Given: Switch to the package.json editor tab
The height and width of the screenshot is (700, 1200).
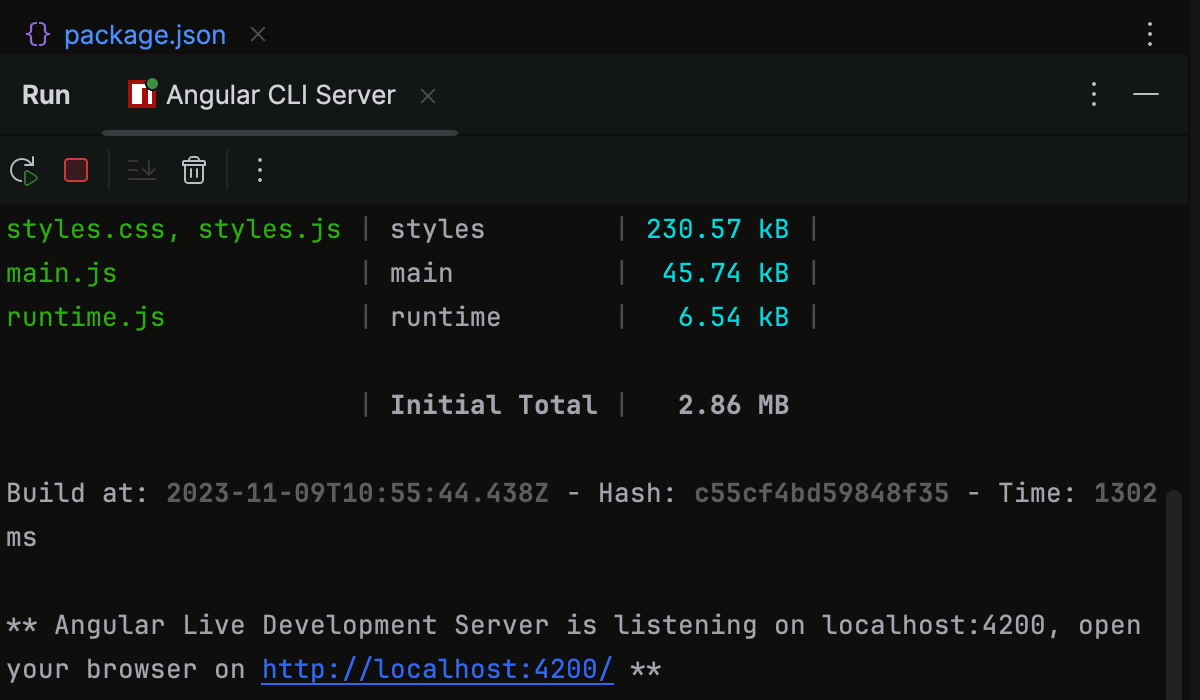Looking at the screenshot, I should click(145, 34).
